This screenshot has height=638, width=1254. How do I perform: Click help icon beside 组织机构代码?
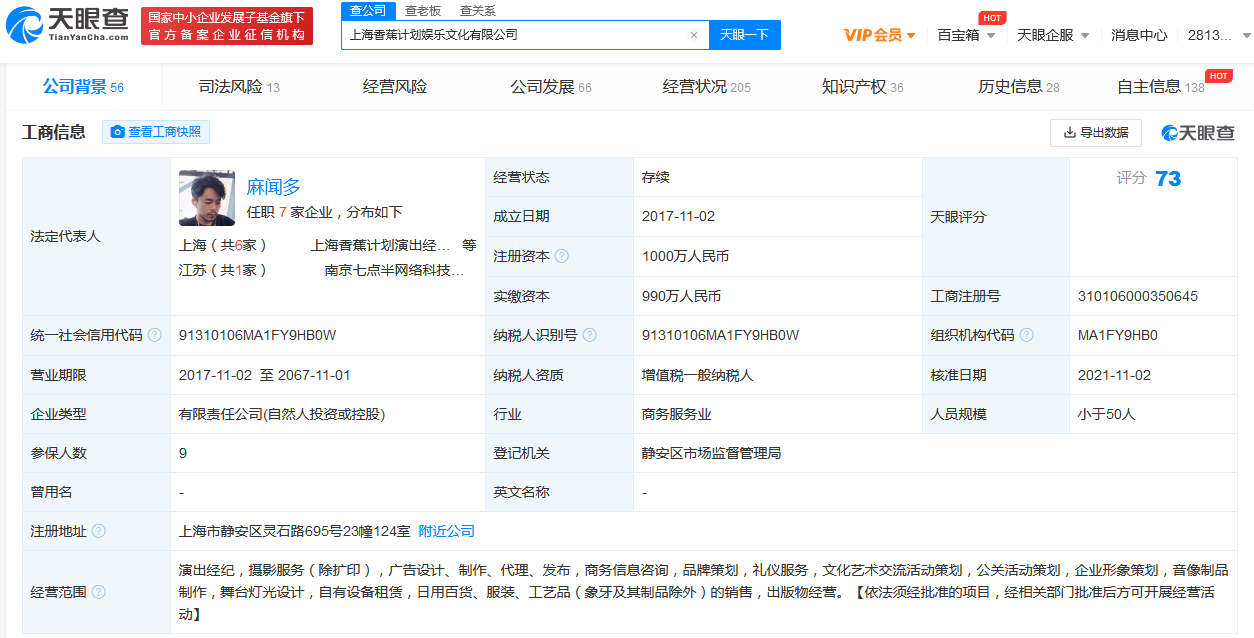[x=1026, y=335]
